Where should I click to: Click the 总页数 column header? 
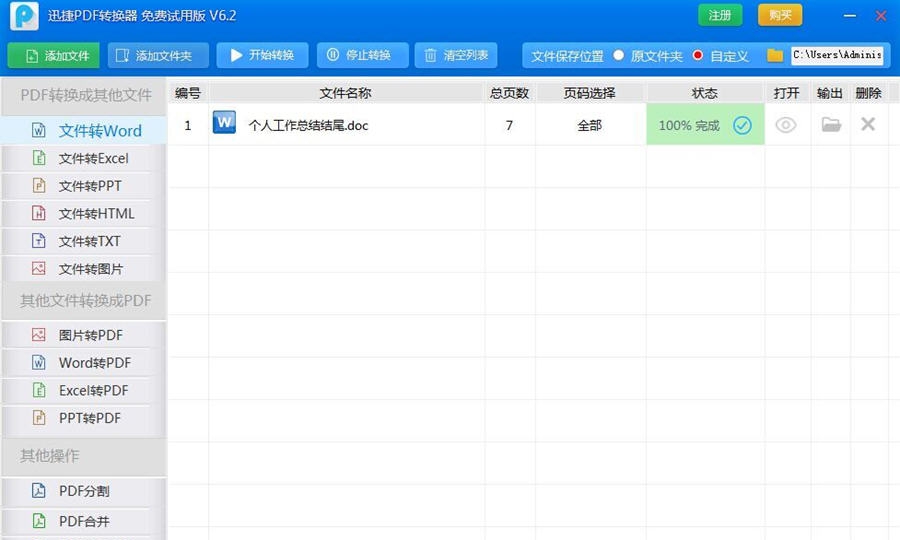pyautogui.click(x=510, y=93)
